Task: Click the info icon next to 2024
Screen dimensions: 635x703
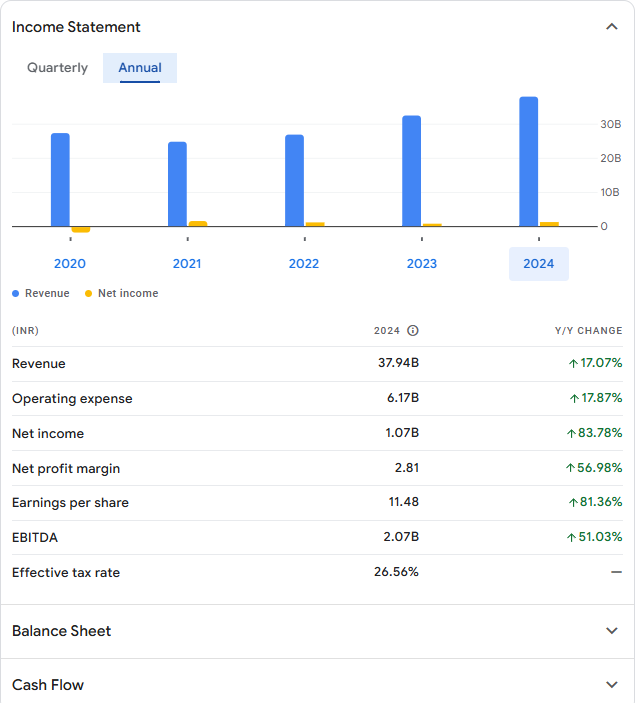Action: (413, 330)
